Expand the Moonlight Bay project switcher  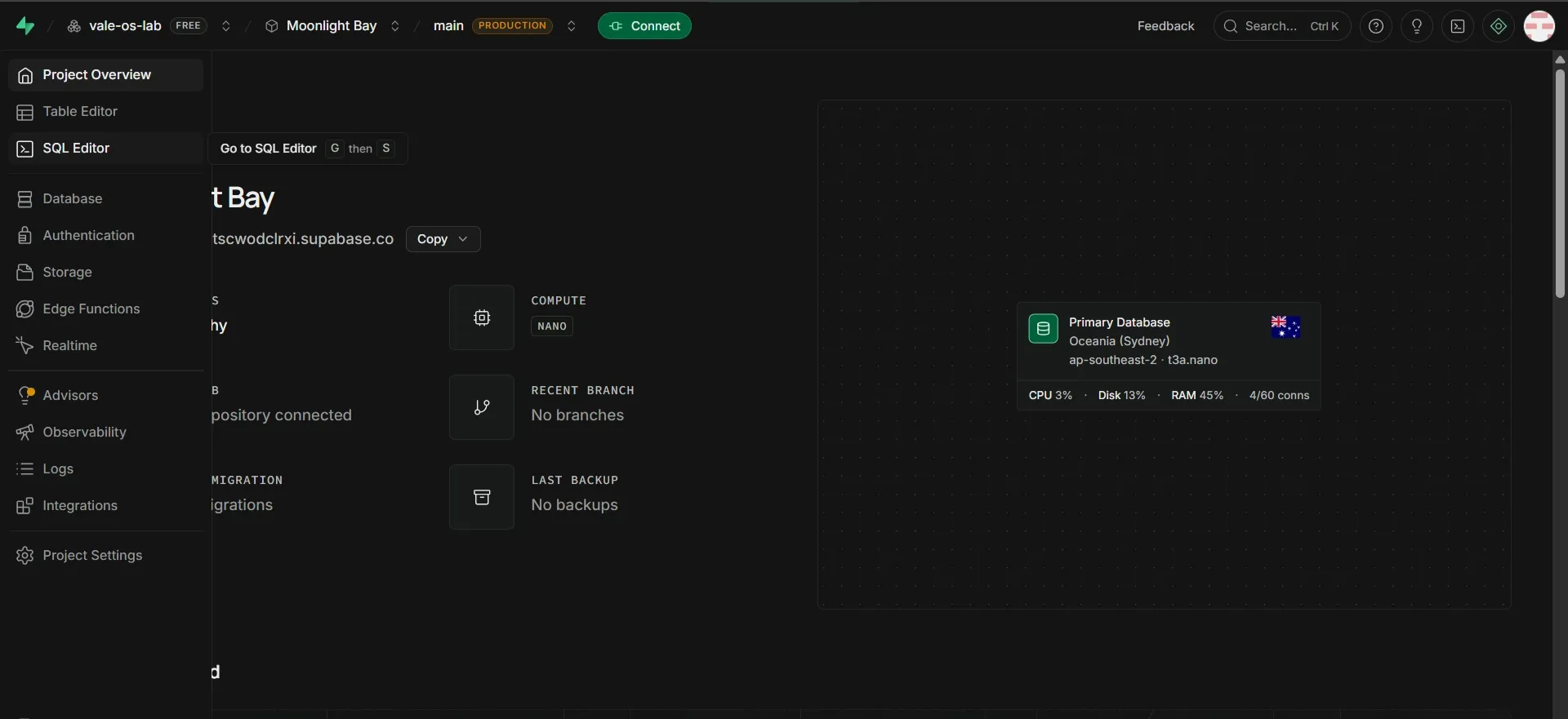[395, 26]
